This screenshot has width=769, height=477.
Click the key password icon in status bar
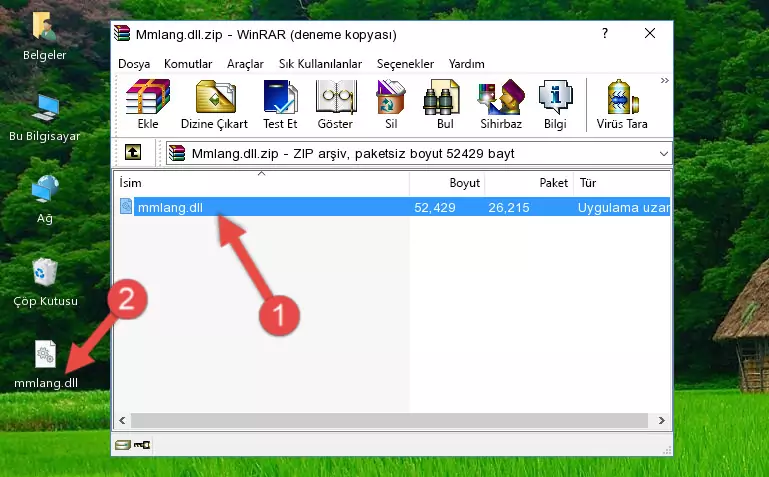point(142,445)
